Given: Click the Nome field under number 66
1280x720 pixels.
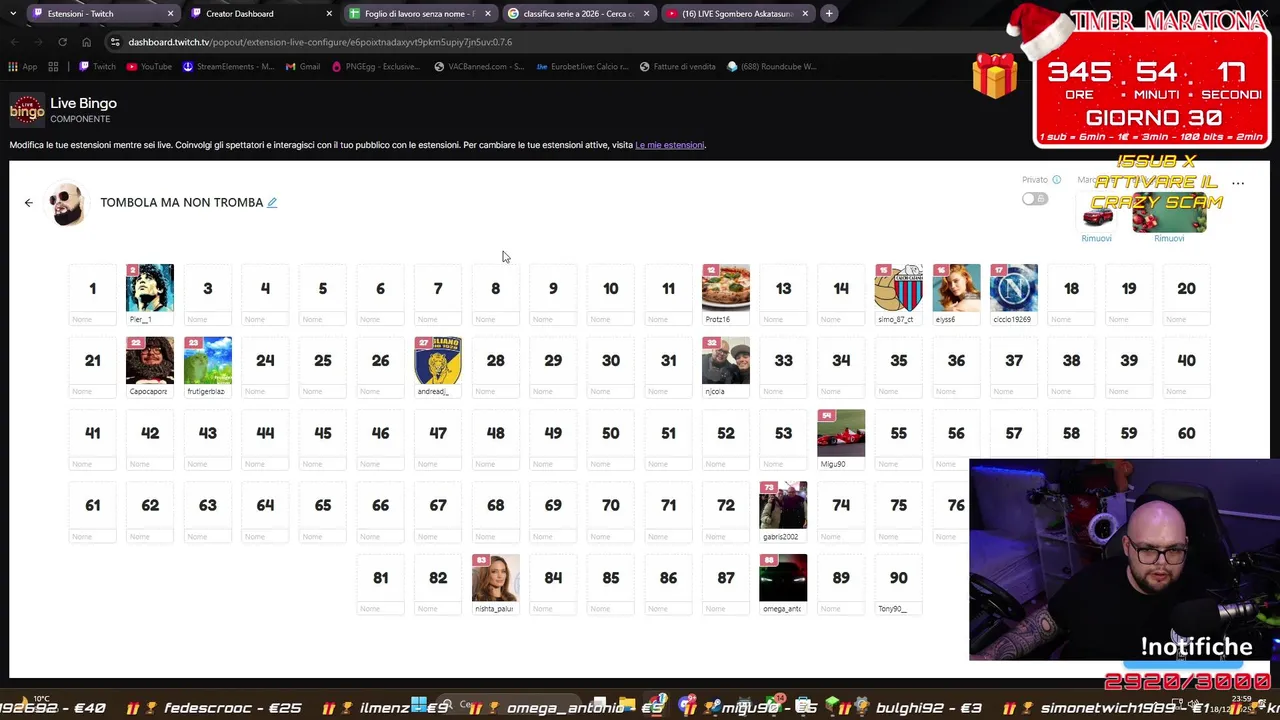Looking at the screenshot, I should point(380,536).
